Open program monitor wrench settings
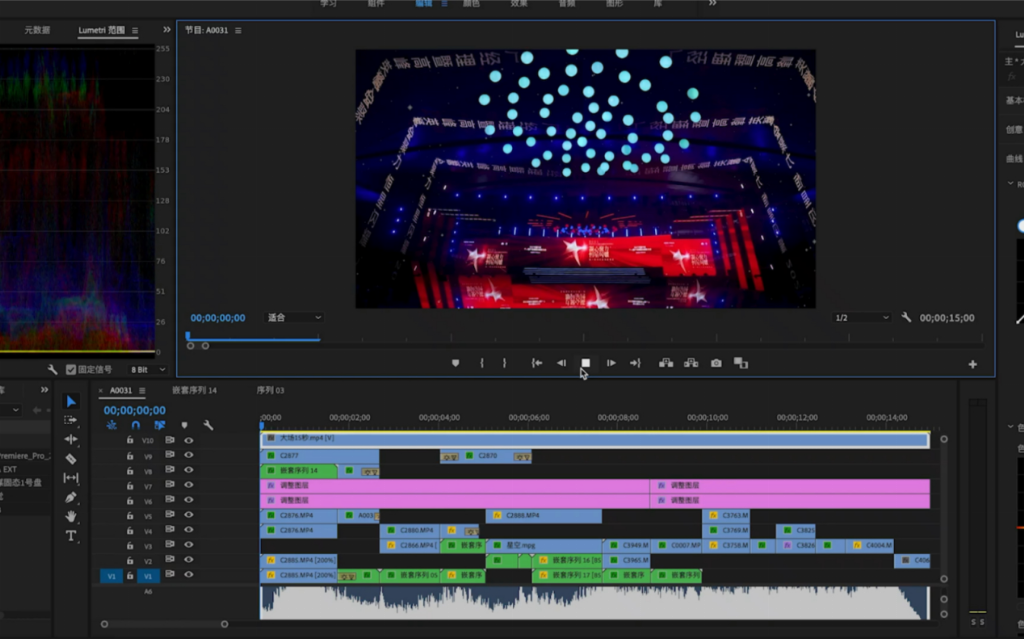The height and width of the screenshot is (639, 1024). [x=906, y=318]
